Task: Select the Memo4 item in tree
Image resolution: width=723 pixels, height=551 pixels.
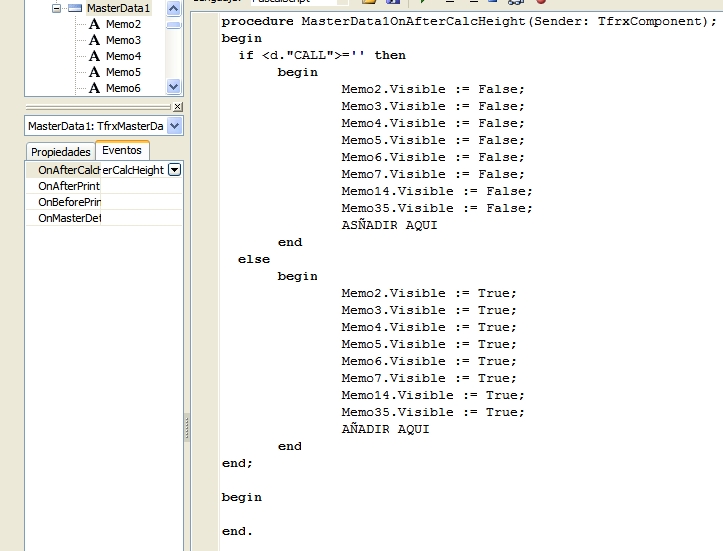Action: (x=123, y=56)
